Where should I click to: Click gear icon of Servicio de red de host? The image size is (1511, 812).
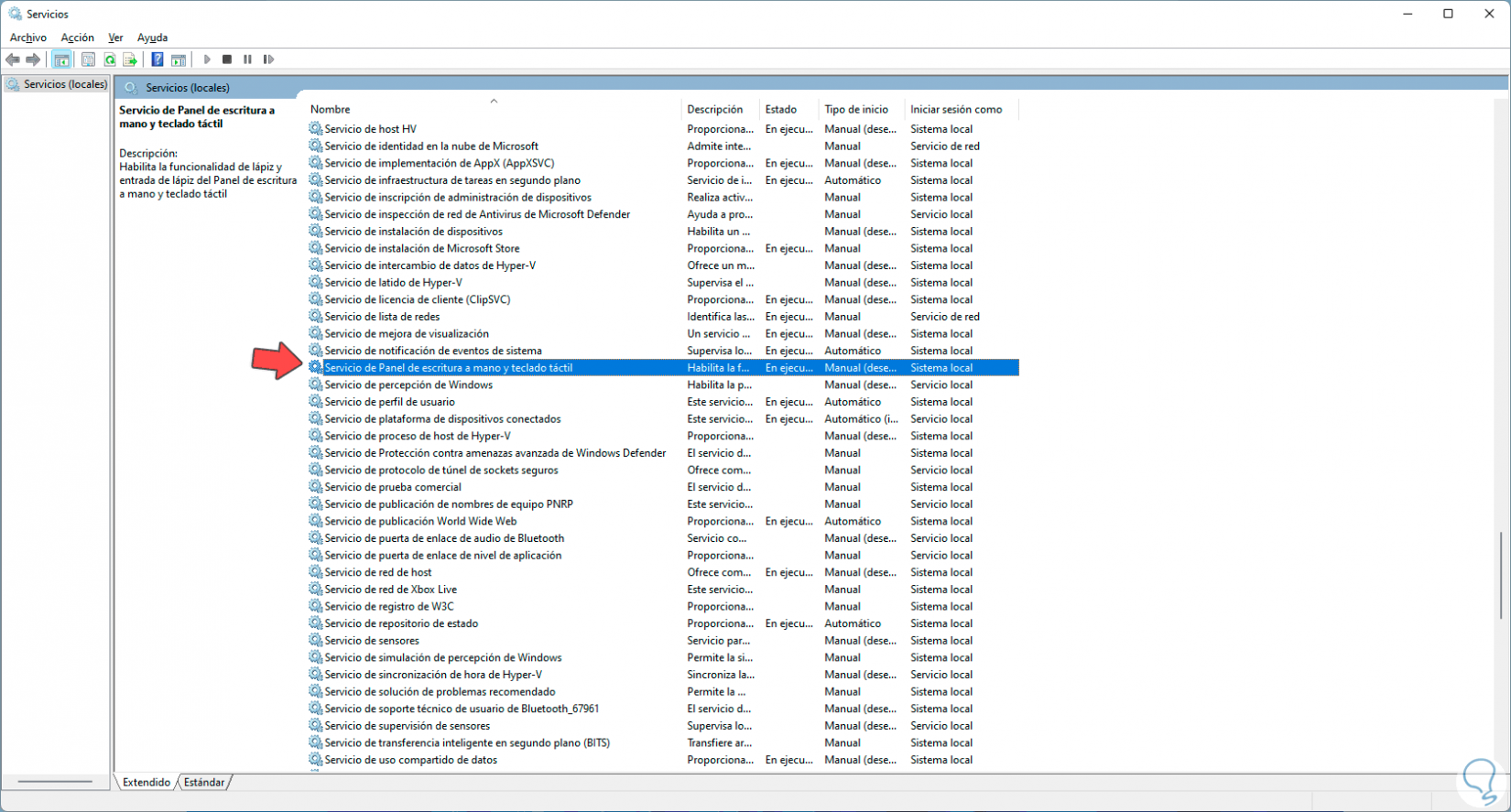point(316,572)
